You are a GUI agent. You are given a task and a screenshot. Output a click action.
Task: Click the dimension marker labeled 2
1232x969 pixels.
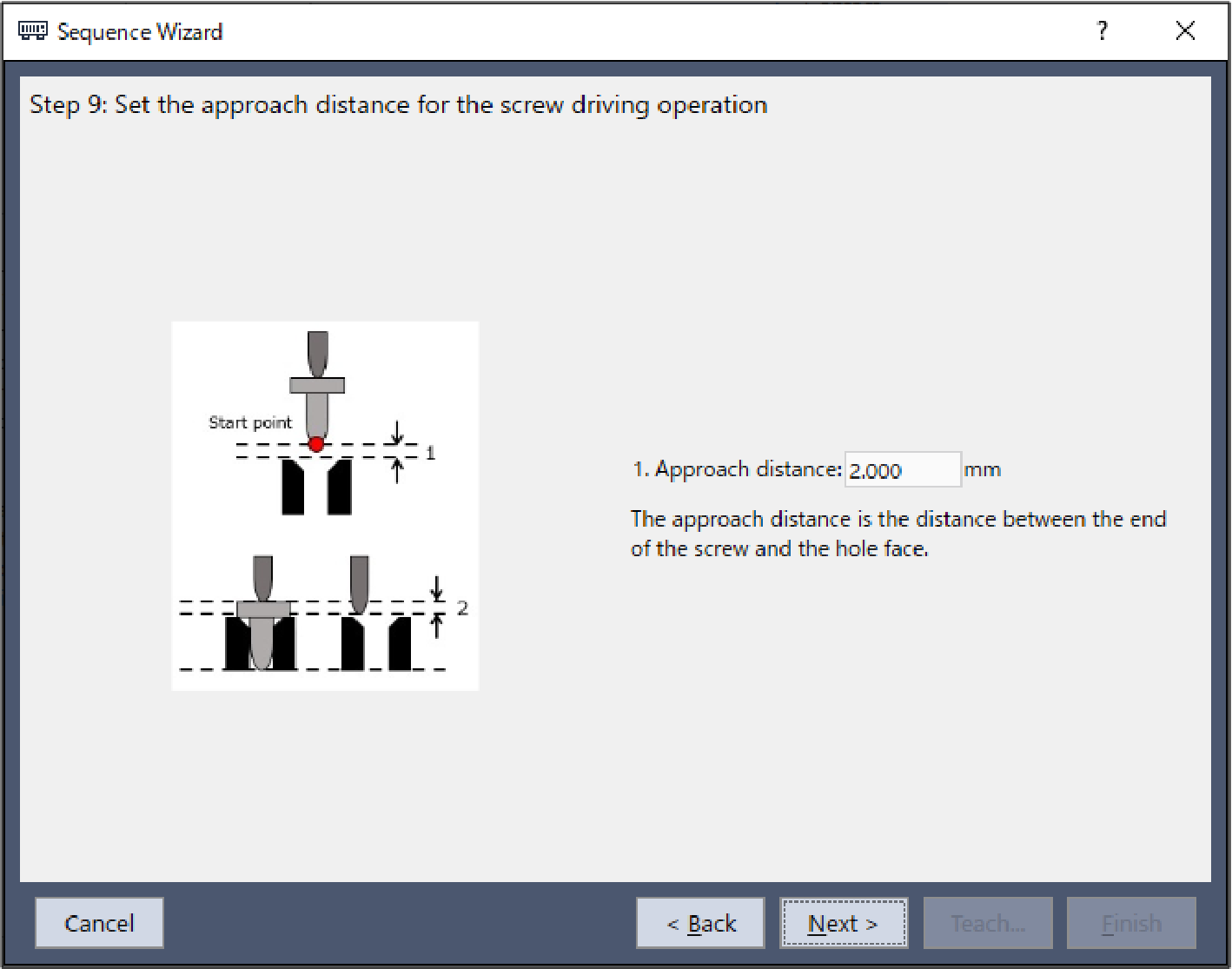click(462, 607)
